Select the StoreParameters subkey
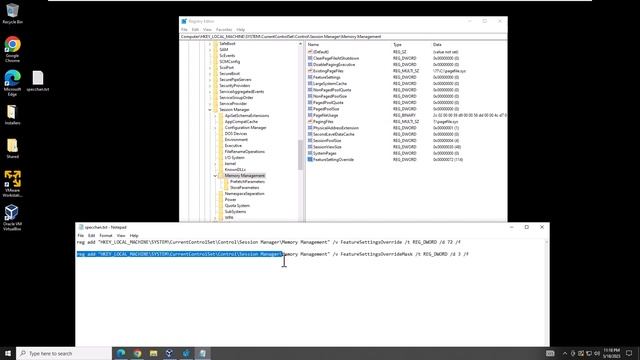This screenshot has width=640, height=360. (244, 188)
